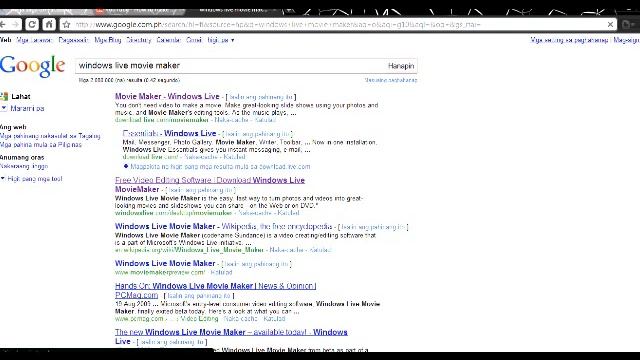Click the Google logo
Screen dimensions: 640x360
point(33,66)
